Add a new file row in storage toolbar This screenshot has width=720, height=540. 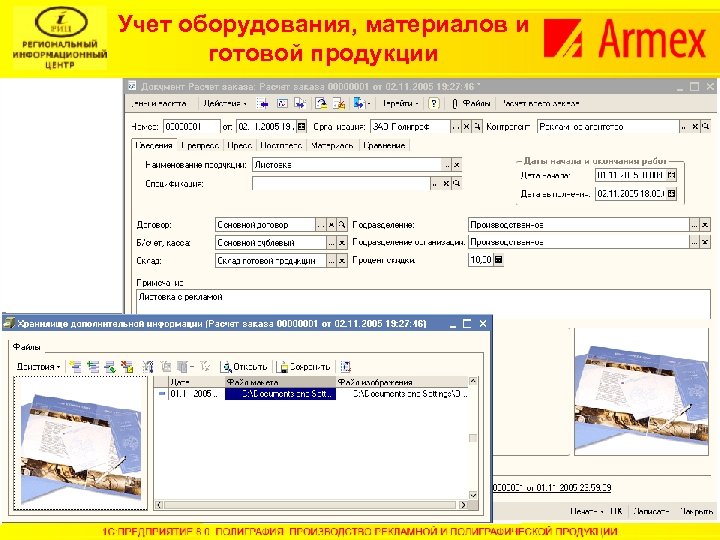(x=76, y=366)
